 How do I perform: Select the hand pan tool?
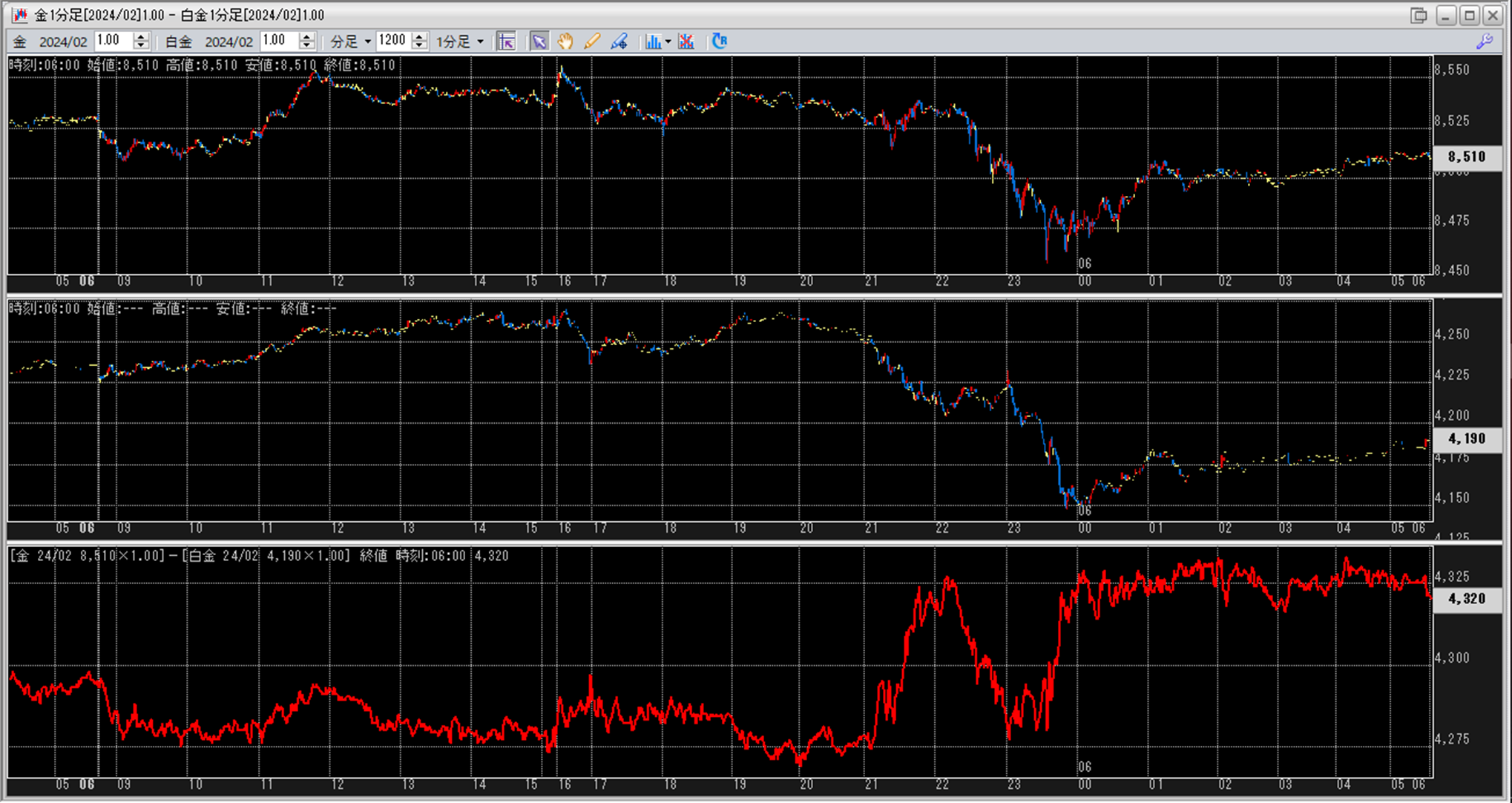pos(565,42)
